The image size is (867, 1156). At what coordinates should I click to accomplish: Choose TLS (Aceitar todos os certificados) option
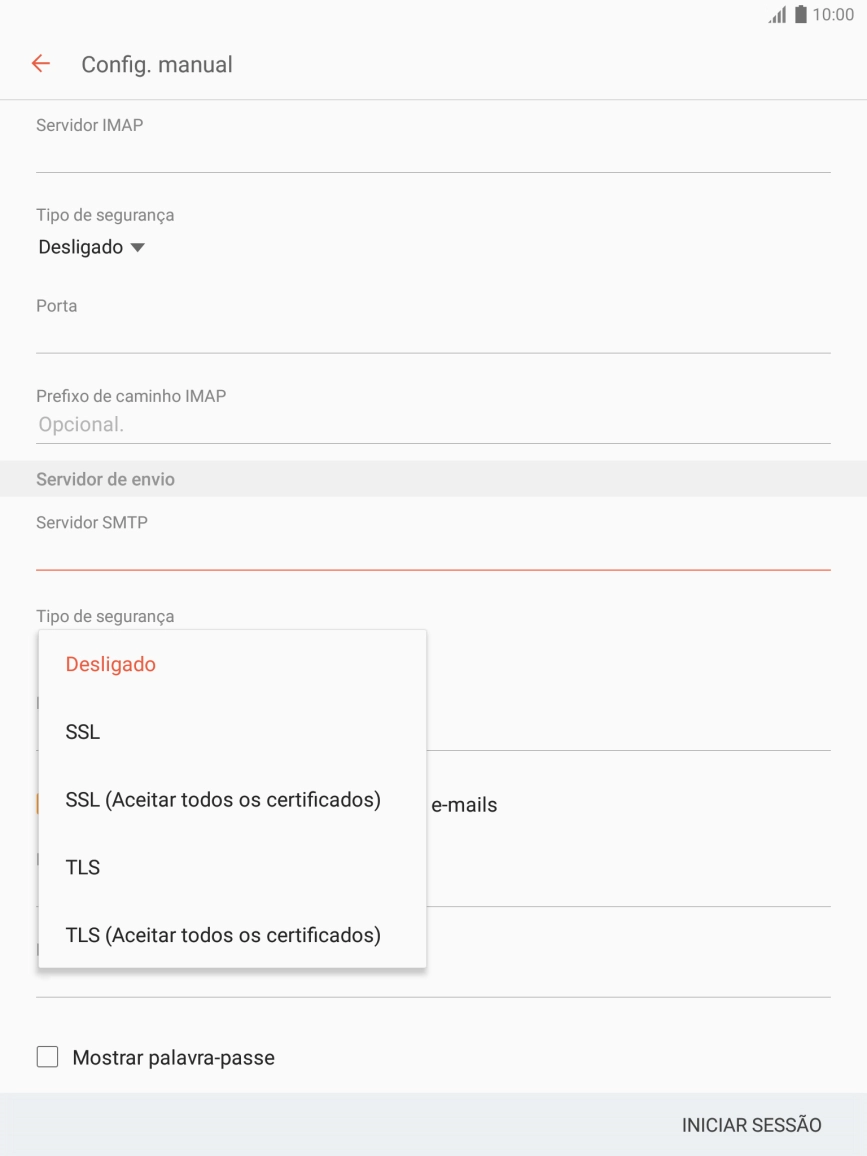tap(222, 935)
